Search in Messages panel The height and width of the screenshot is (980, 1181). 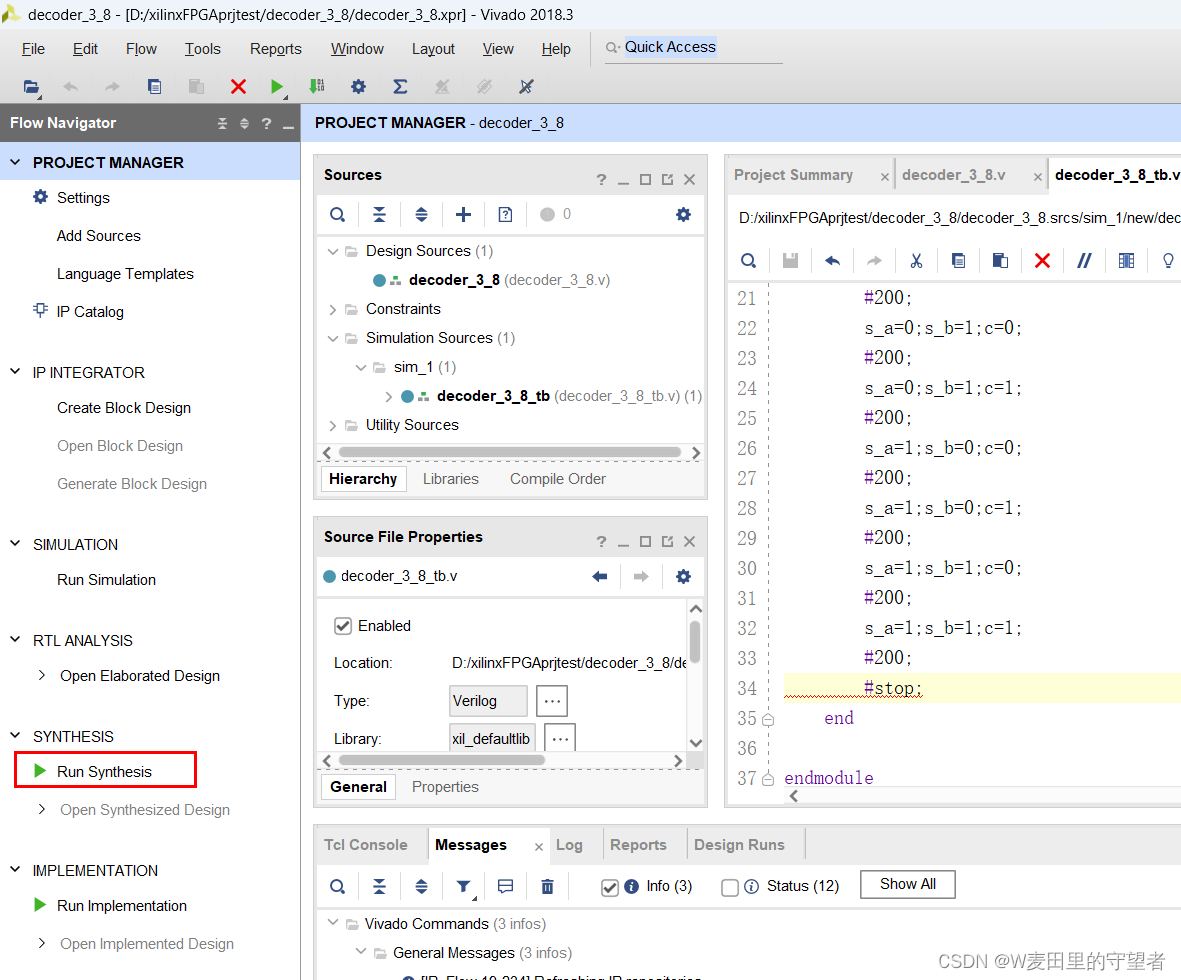pyautogui.click(x=337, y=887)
